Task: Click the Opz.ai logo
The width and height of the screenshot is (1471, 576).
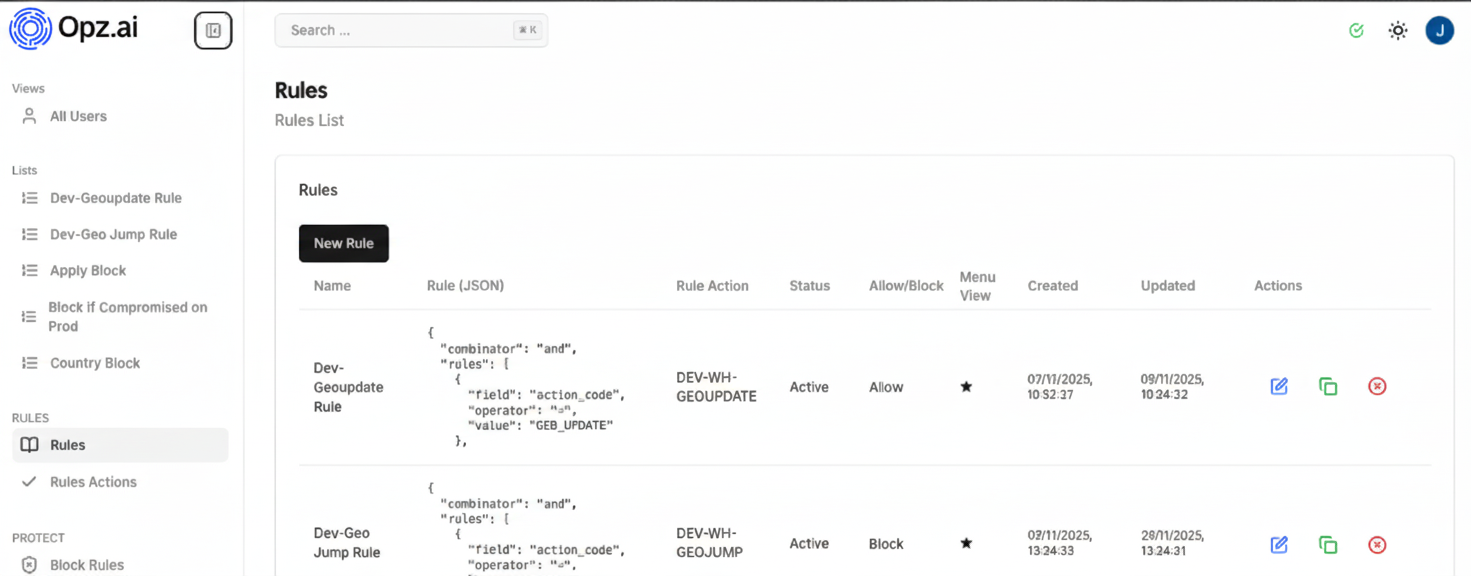Action: [30, 28]
